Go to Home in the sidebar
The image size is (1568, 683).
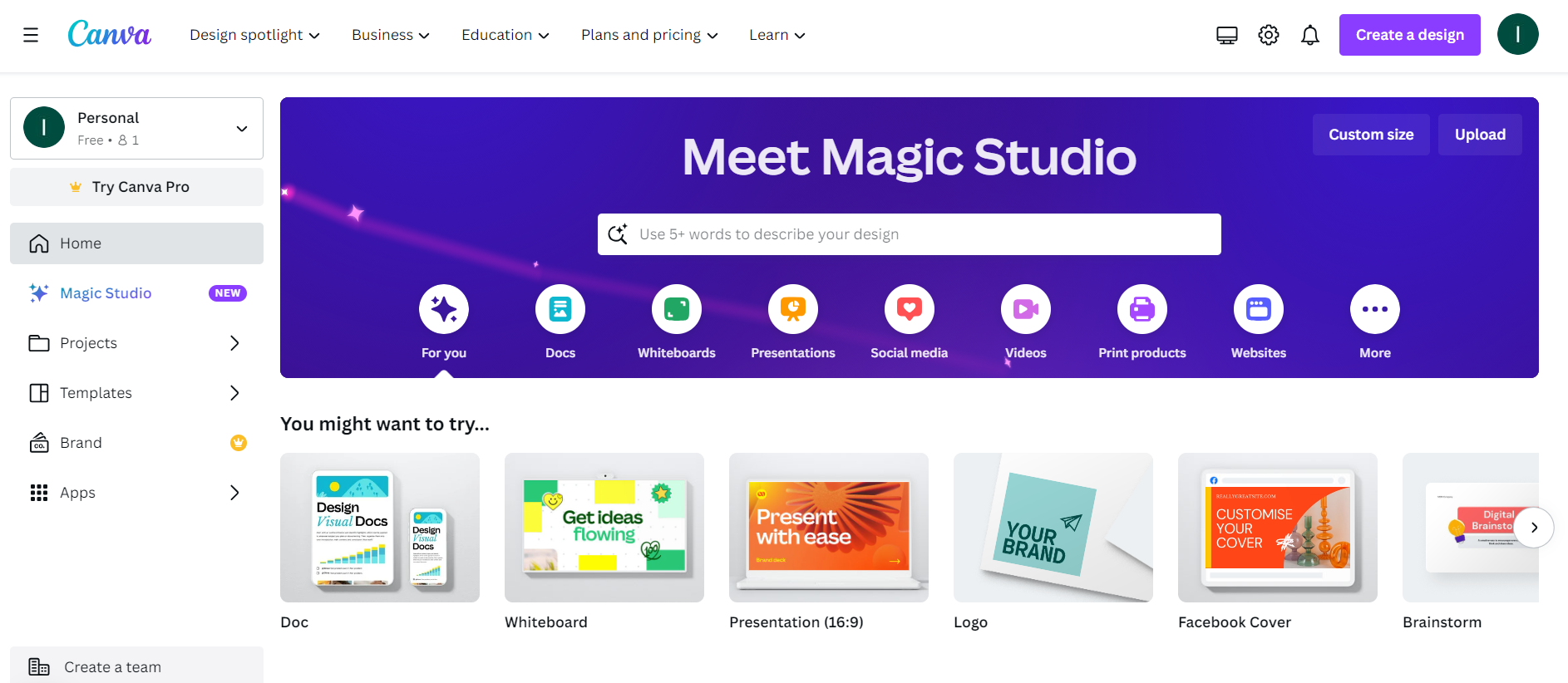[x=136, y=243]
